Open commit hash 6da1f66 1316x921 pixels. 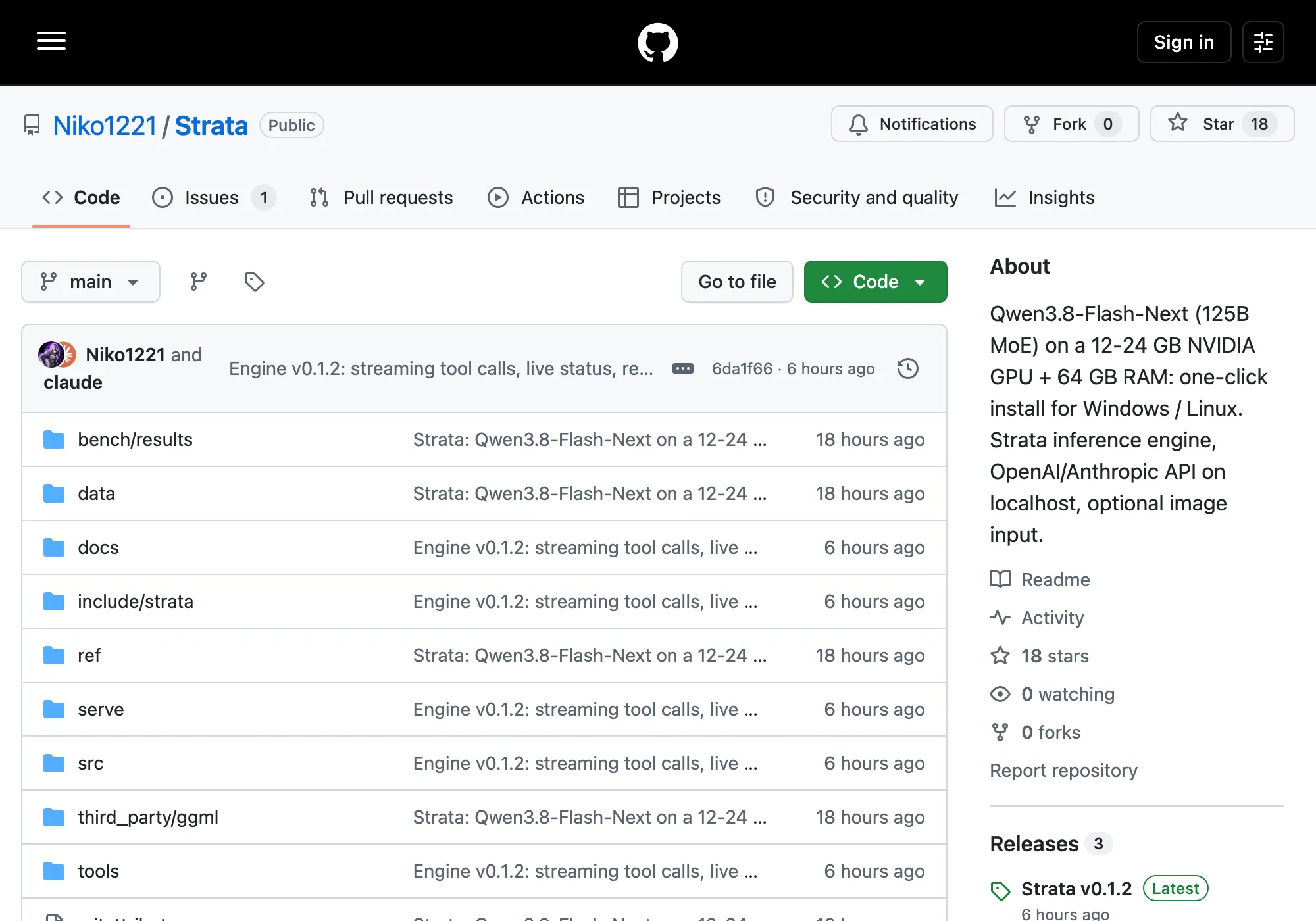click(x=742, y=368)
